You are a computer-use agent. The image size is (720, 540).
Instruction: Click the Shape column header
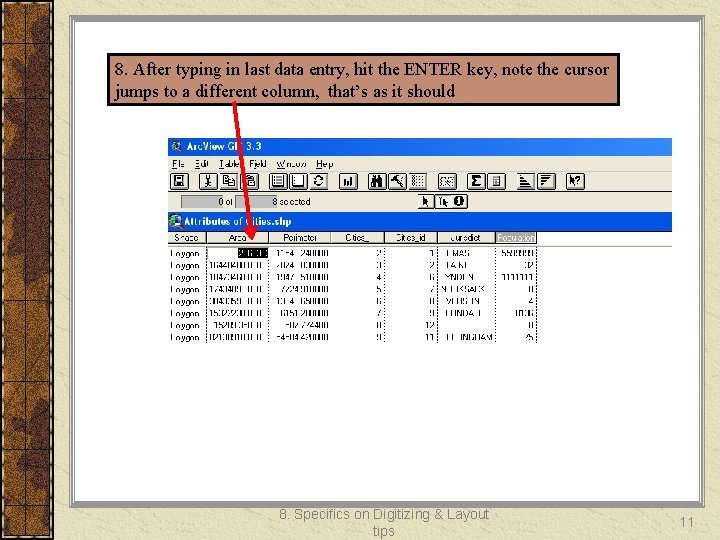(x=187, y=237)
